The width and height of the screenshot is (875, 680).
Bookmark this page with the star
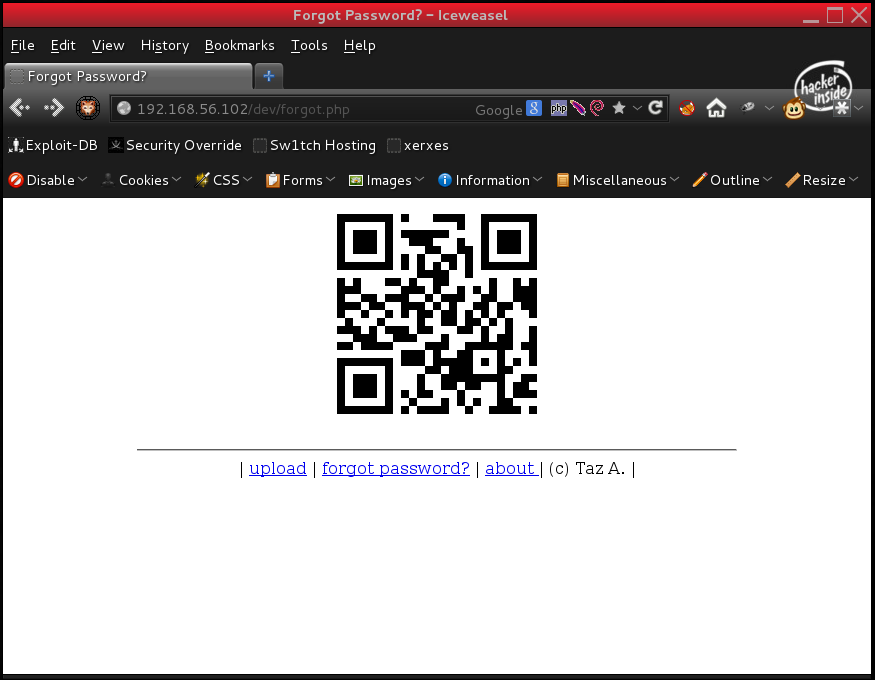coord(618,108)
